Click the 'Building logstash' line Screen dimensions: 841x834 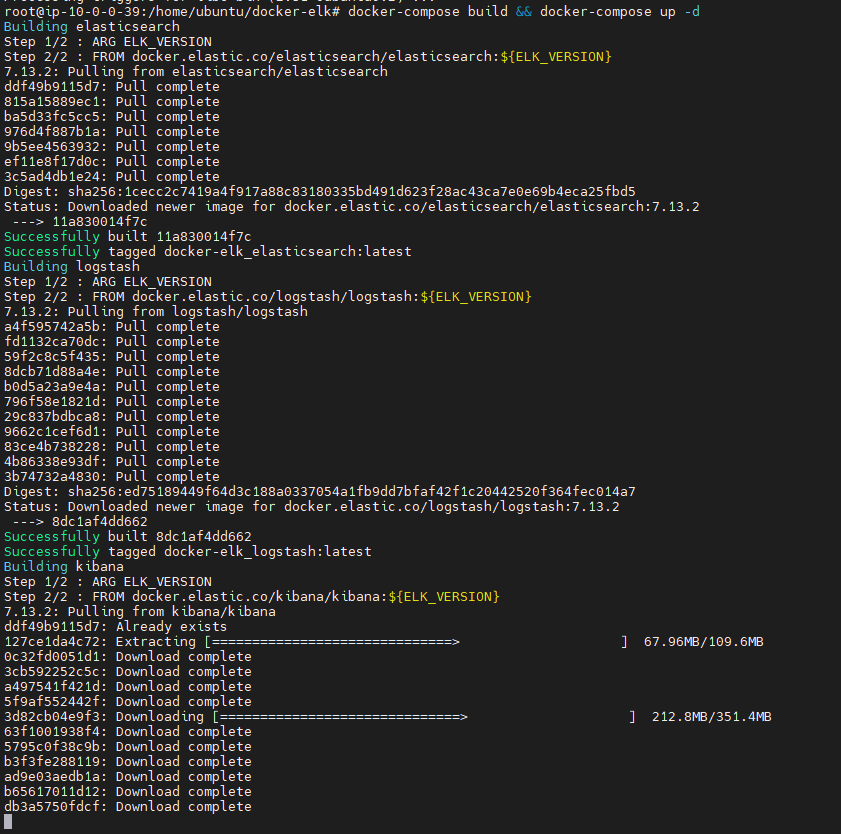click(72, 267)
